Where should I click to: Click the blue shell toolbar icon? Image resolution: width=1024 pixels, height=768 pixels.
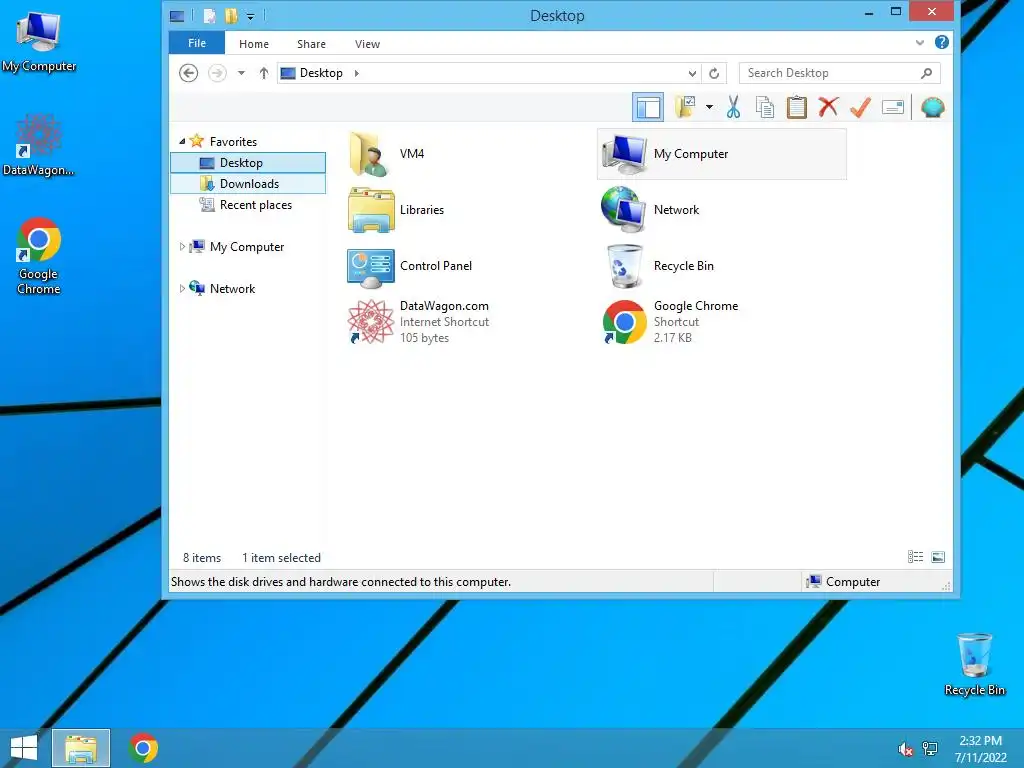click(933, 107)
